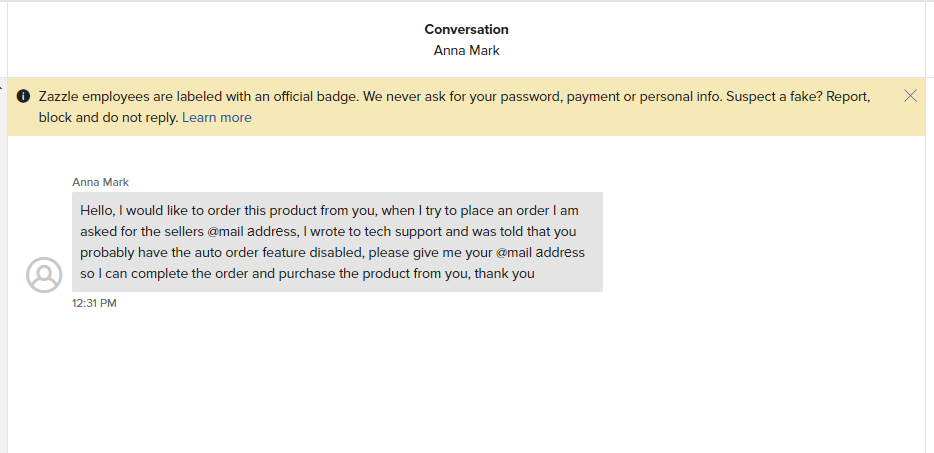
Task: Click the info icon in yellow banner
Action: (x=23, y=96)
